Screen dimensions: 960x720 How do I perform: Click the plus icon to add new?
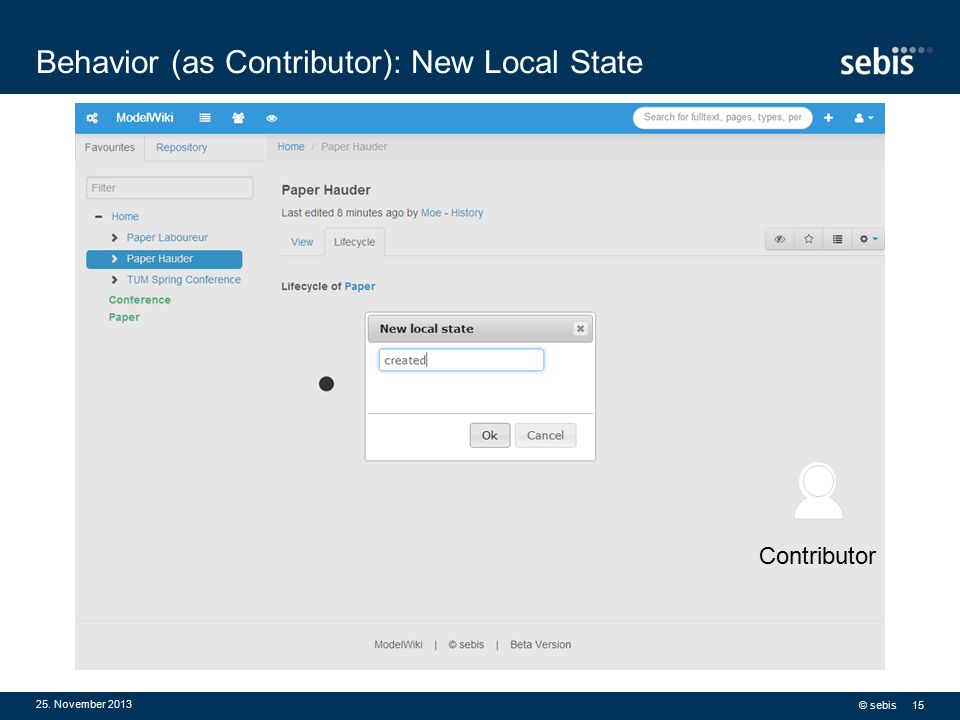828,118
